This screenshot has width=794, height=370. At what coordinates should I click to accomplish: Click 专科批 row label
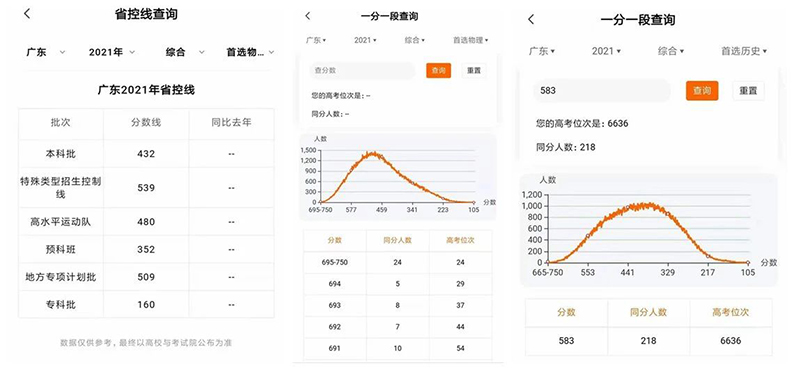coord(61,305)
